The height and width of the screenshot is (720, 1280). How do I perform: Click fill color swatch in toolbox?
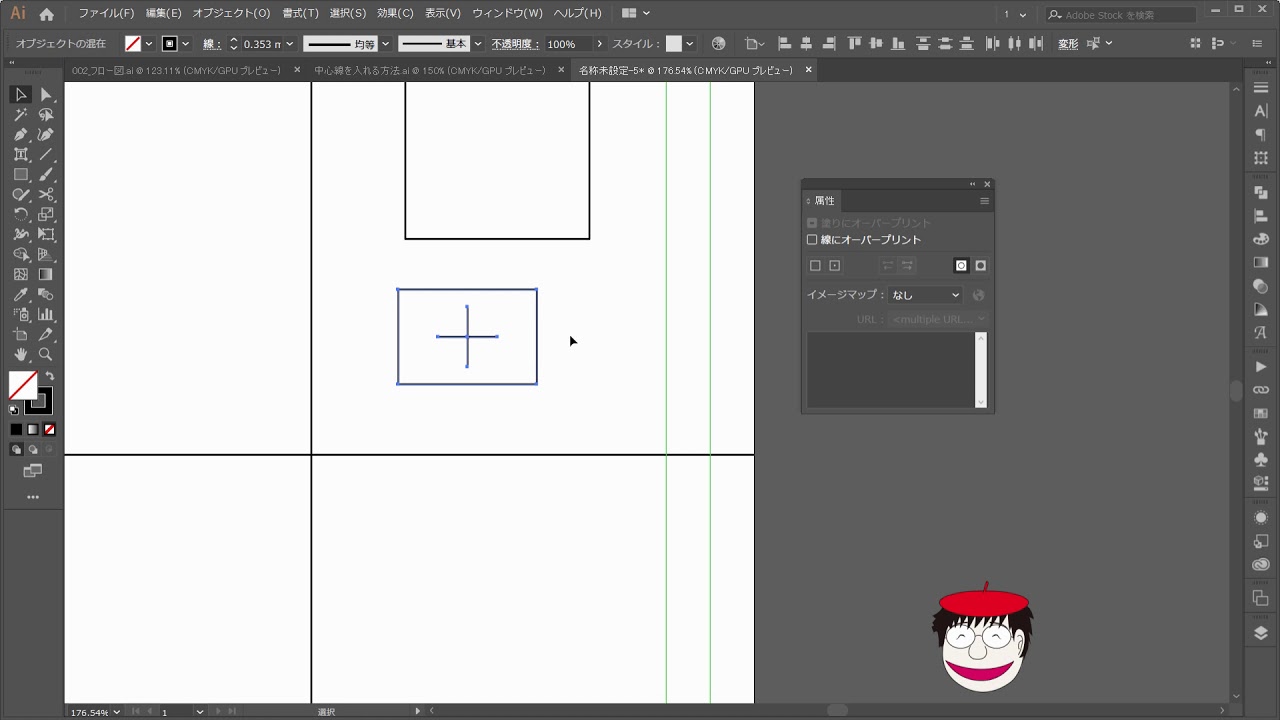23,385
